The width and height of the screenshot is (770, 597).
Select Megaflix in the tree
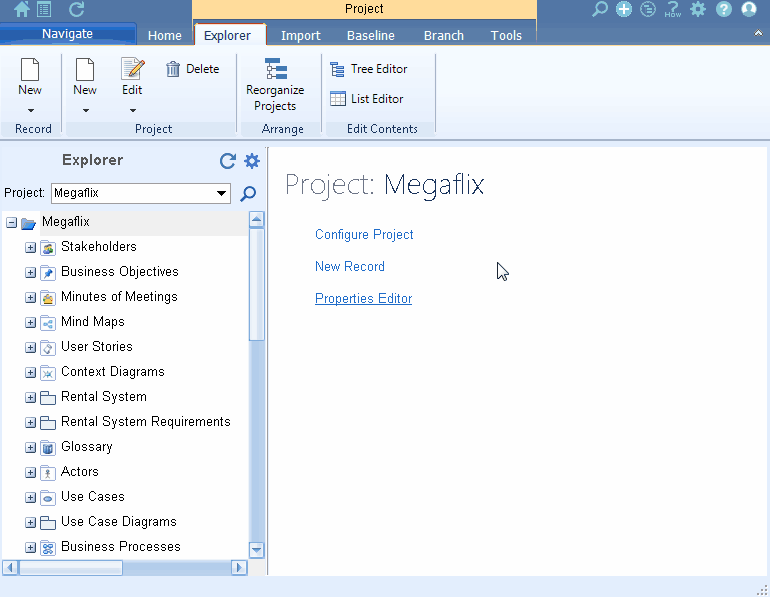pyautogui.click(x=66, y=222)
